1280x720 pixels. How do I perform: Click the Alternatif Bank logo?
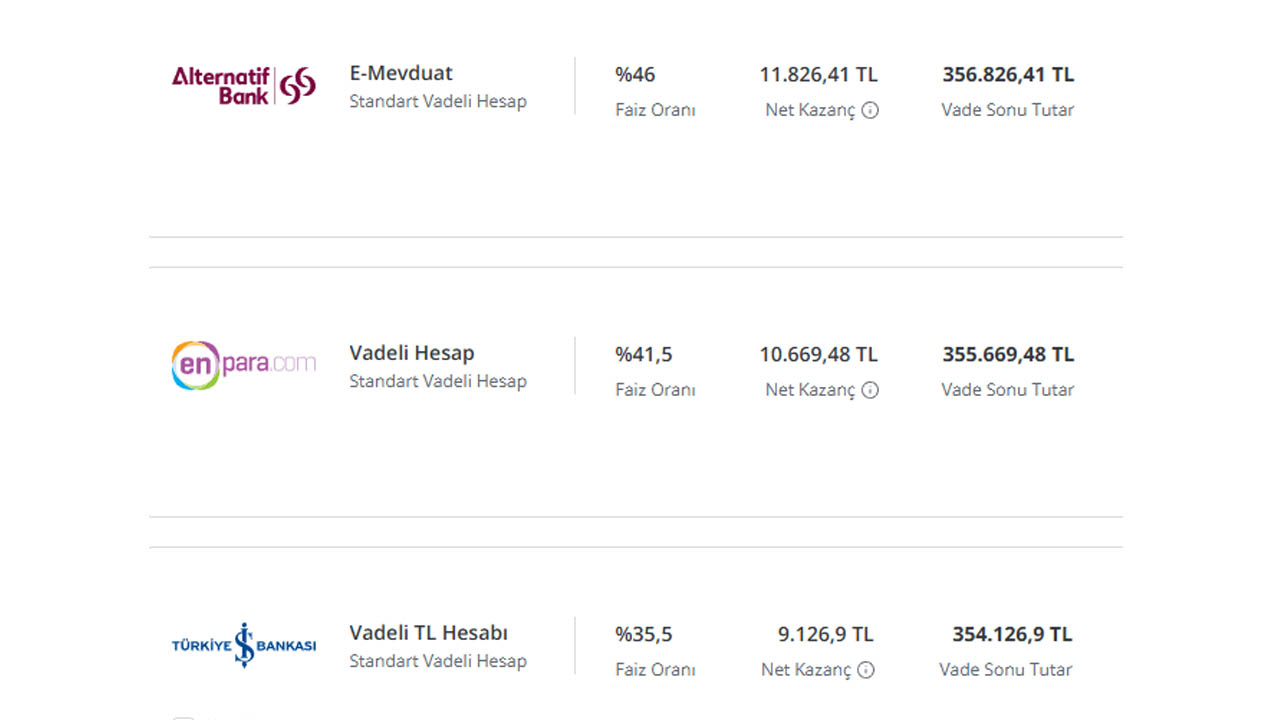(244, 86)
